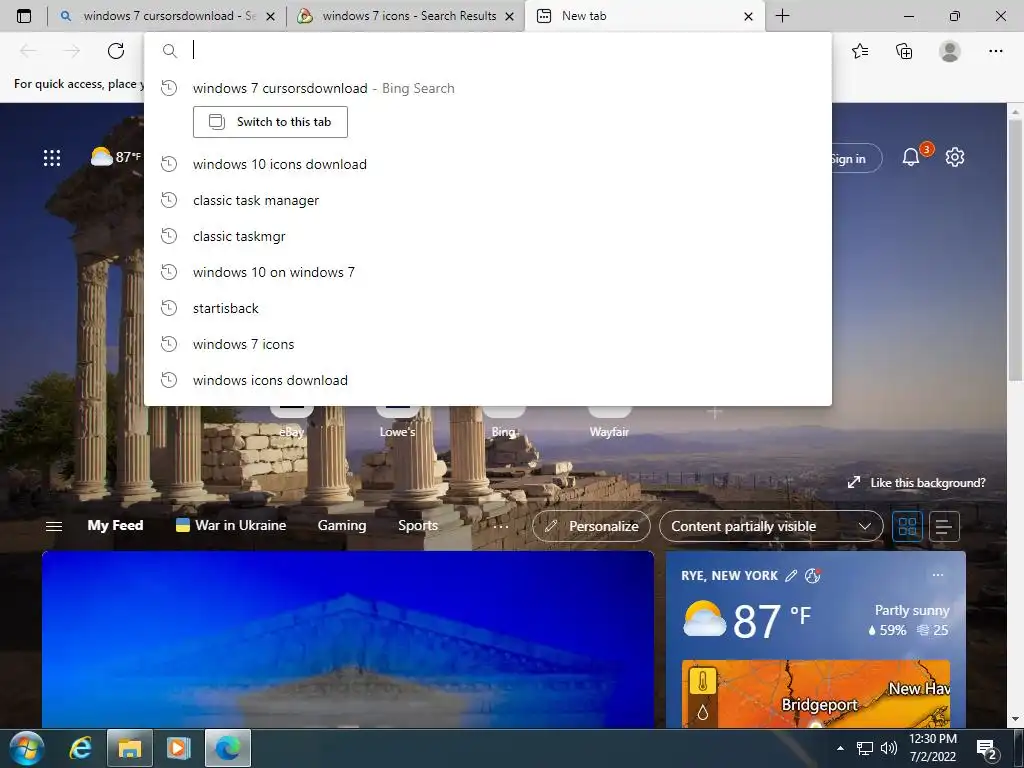Open File Explorer from taskbar
The height and width of the screenshot is (768, 1024).
click(x=129, y=748)
